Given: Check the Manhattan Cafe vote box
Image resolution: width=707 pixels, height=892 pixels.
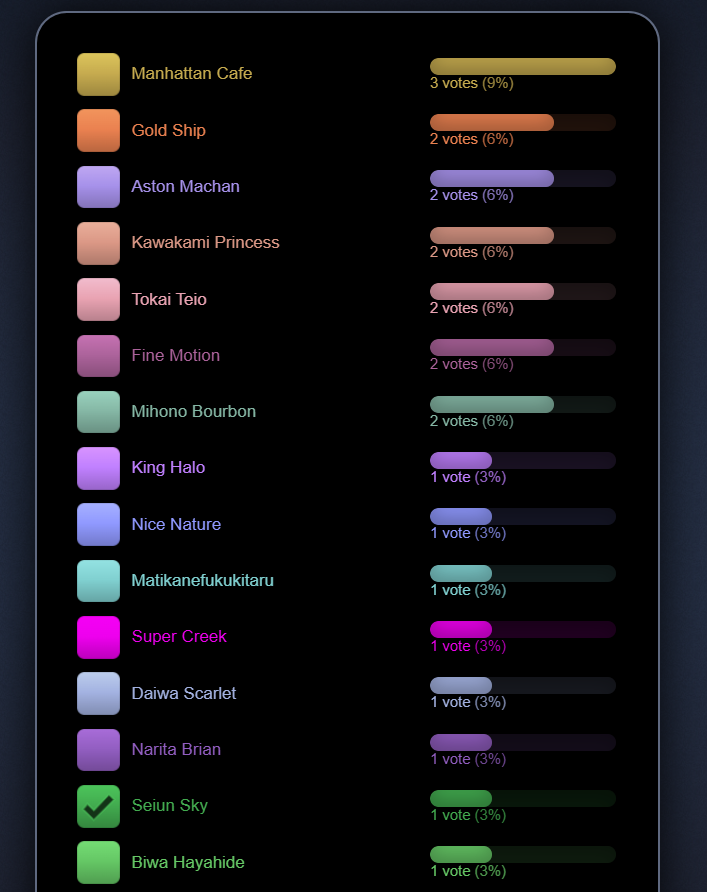Looking at the screenshot, I should tap(98, 75).
